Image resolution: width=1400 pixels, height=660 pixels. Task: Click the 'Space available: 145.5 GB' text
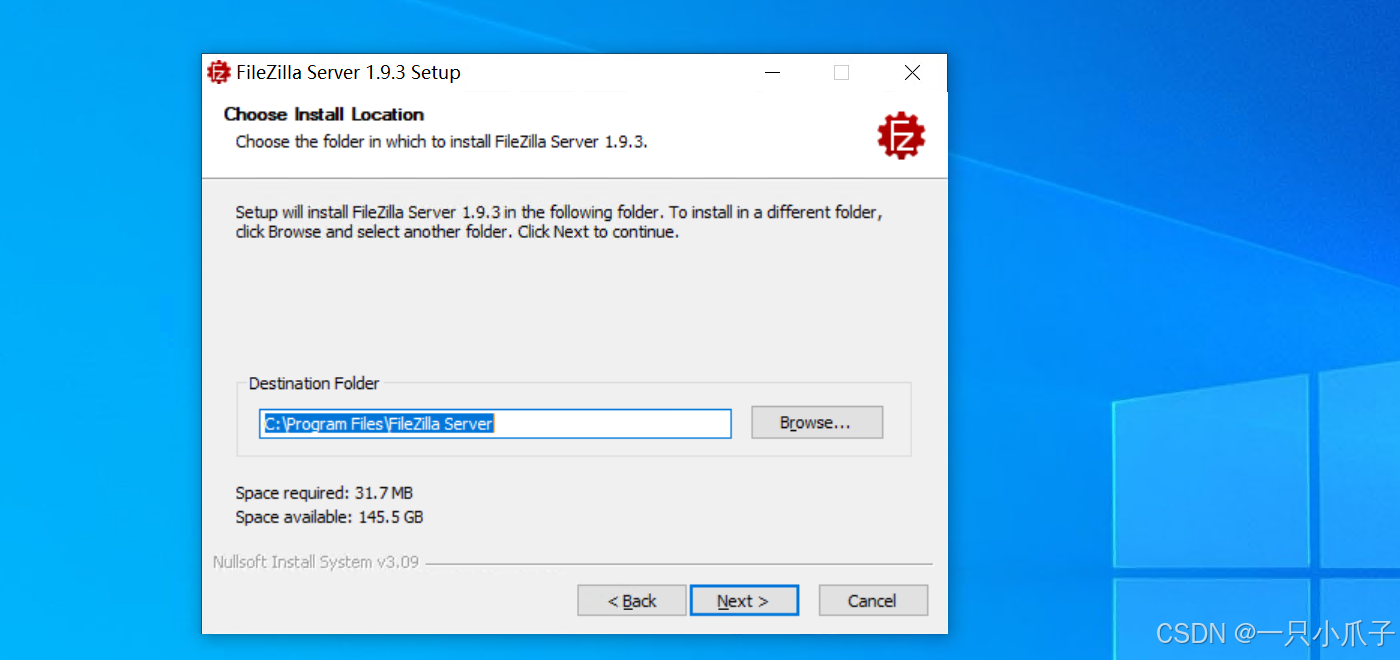coord(329,517)
